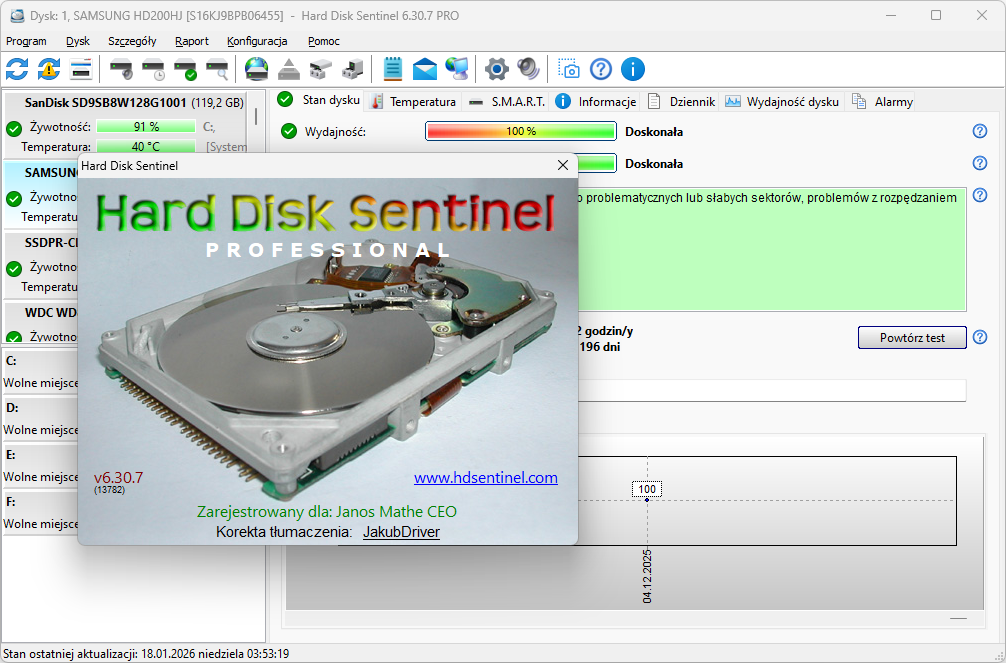Switch to the Informacje tab

tap(596, 101)
